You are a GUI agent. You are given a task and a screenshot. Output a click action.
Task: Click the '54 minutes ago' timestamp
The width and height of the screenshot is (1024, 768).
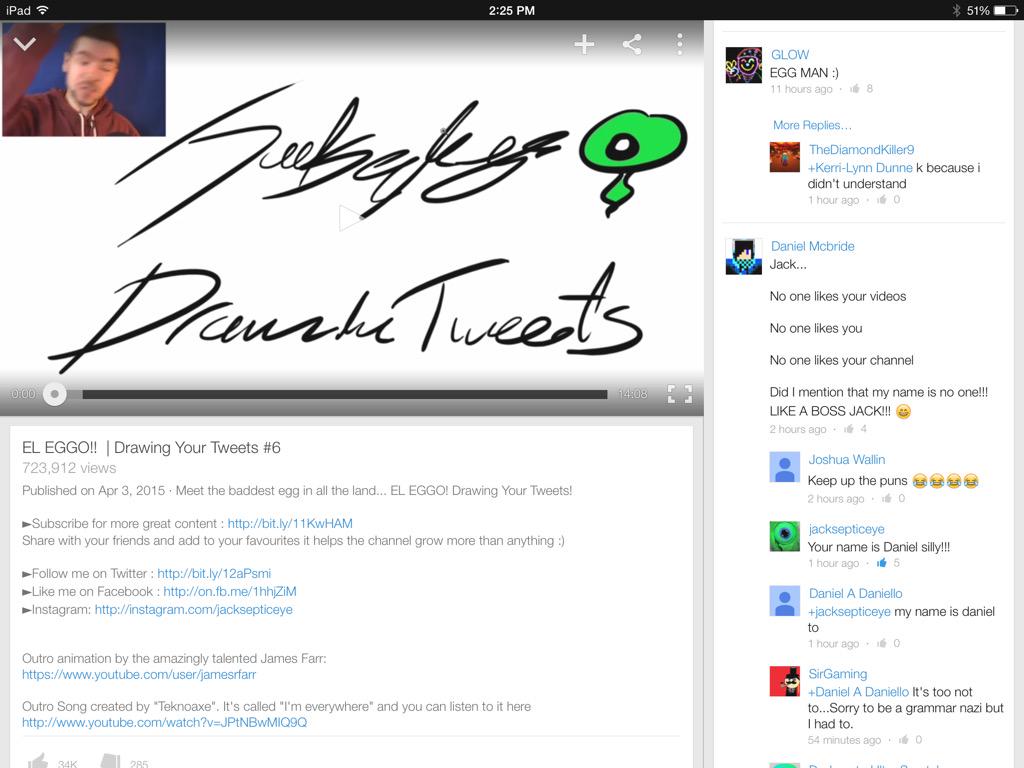point(844,740)
